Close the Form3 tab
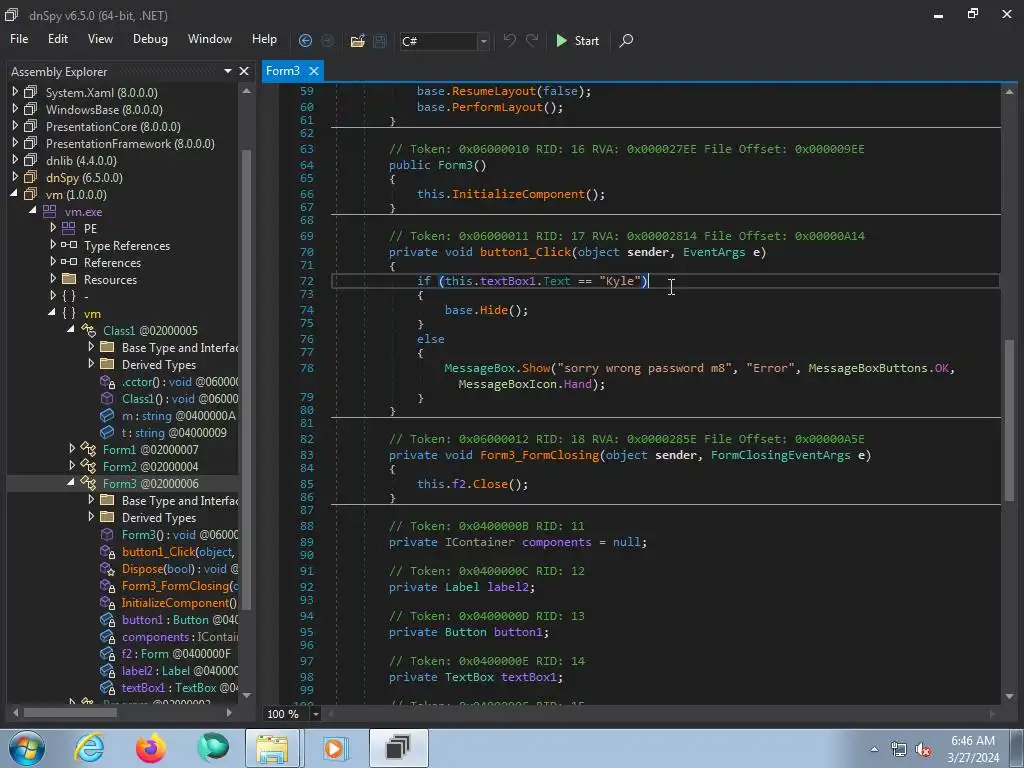 (x=313, y=71)
